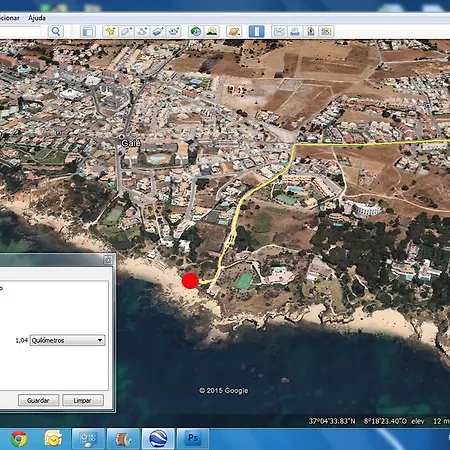450x450 pixels.
Task: Click the search magnifier button
Action: click(x=56, y=32)
